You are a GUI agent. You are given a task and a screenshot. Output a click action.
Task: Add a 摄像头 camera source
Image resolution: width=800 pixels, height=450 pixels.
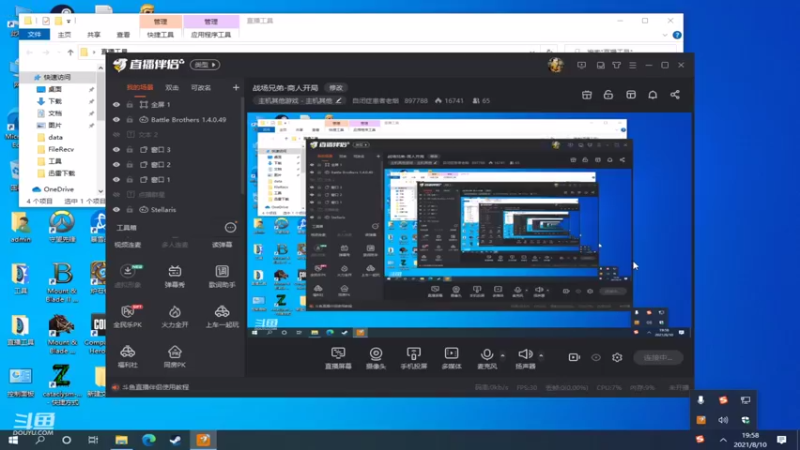376,358
